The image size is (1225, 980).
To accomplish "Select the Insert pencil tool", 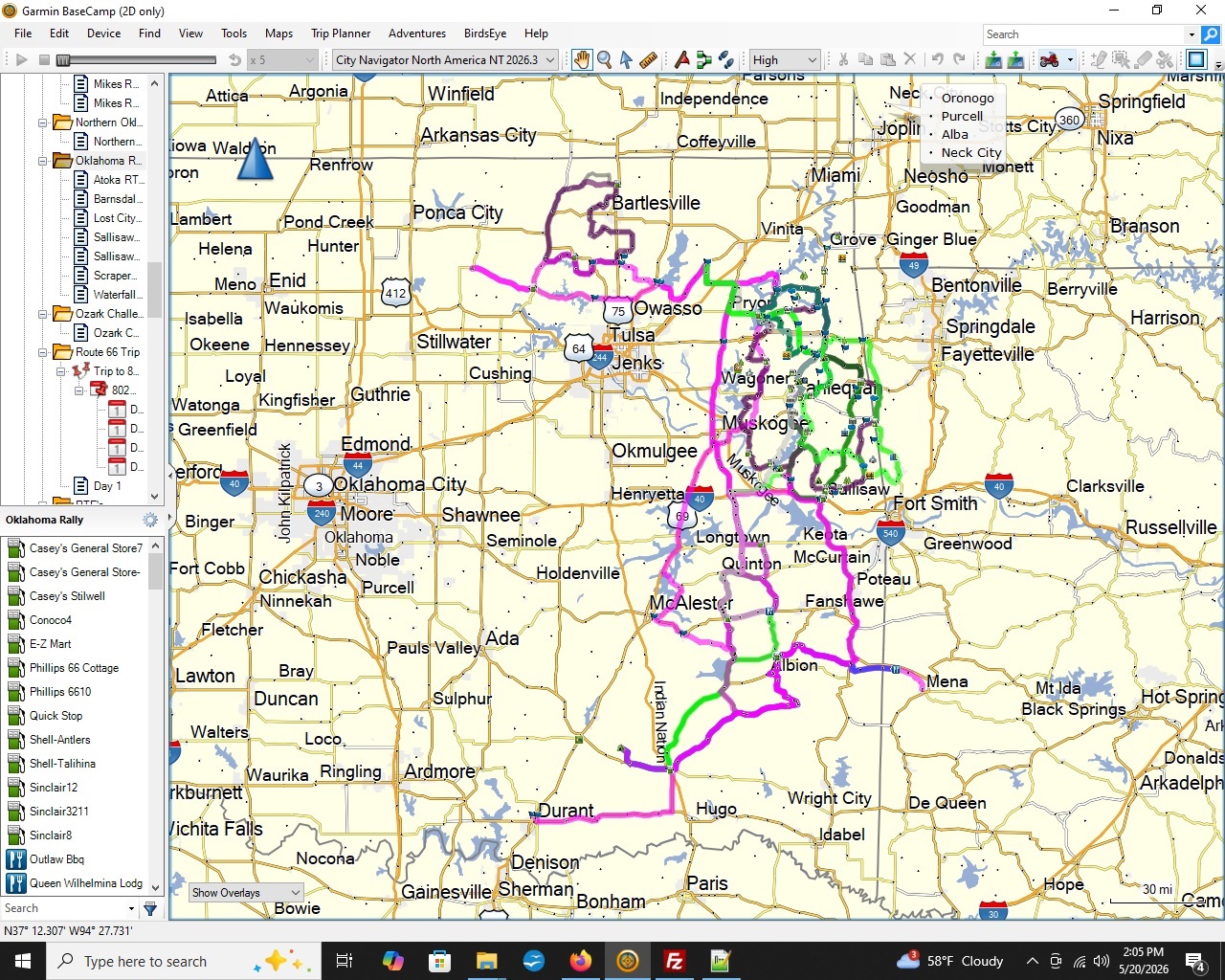I will coord(1099,59).
